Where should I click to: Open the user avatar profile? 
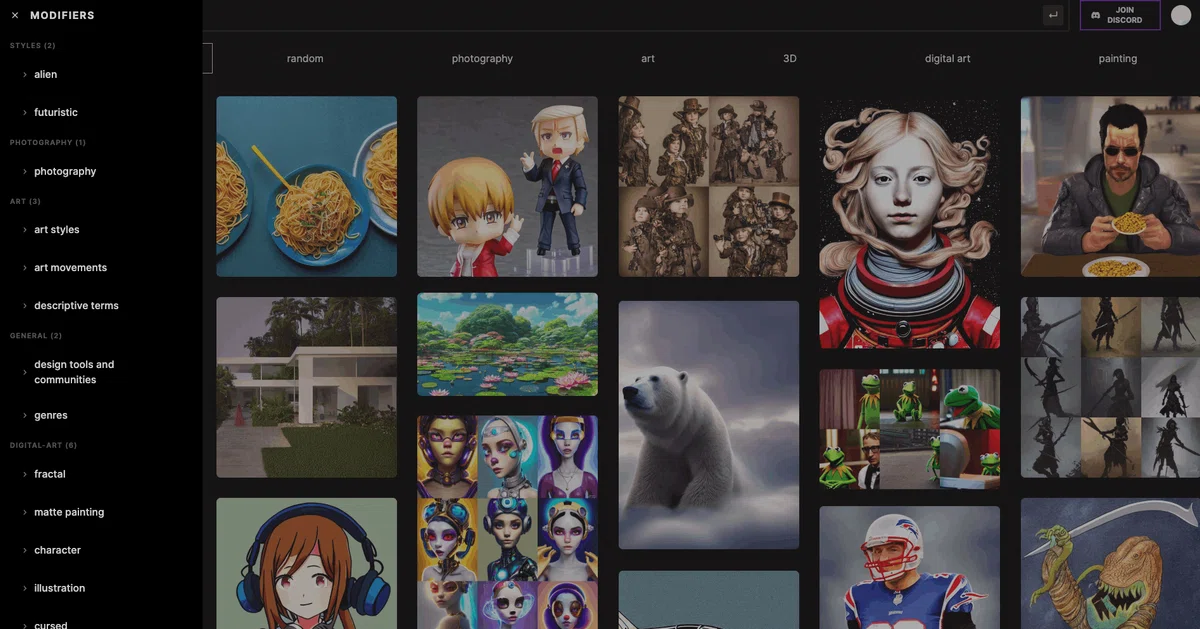1181,15
